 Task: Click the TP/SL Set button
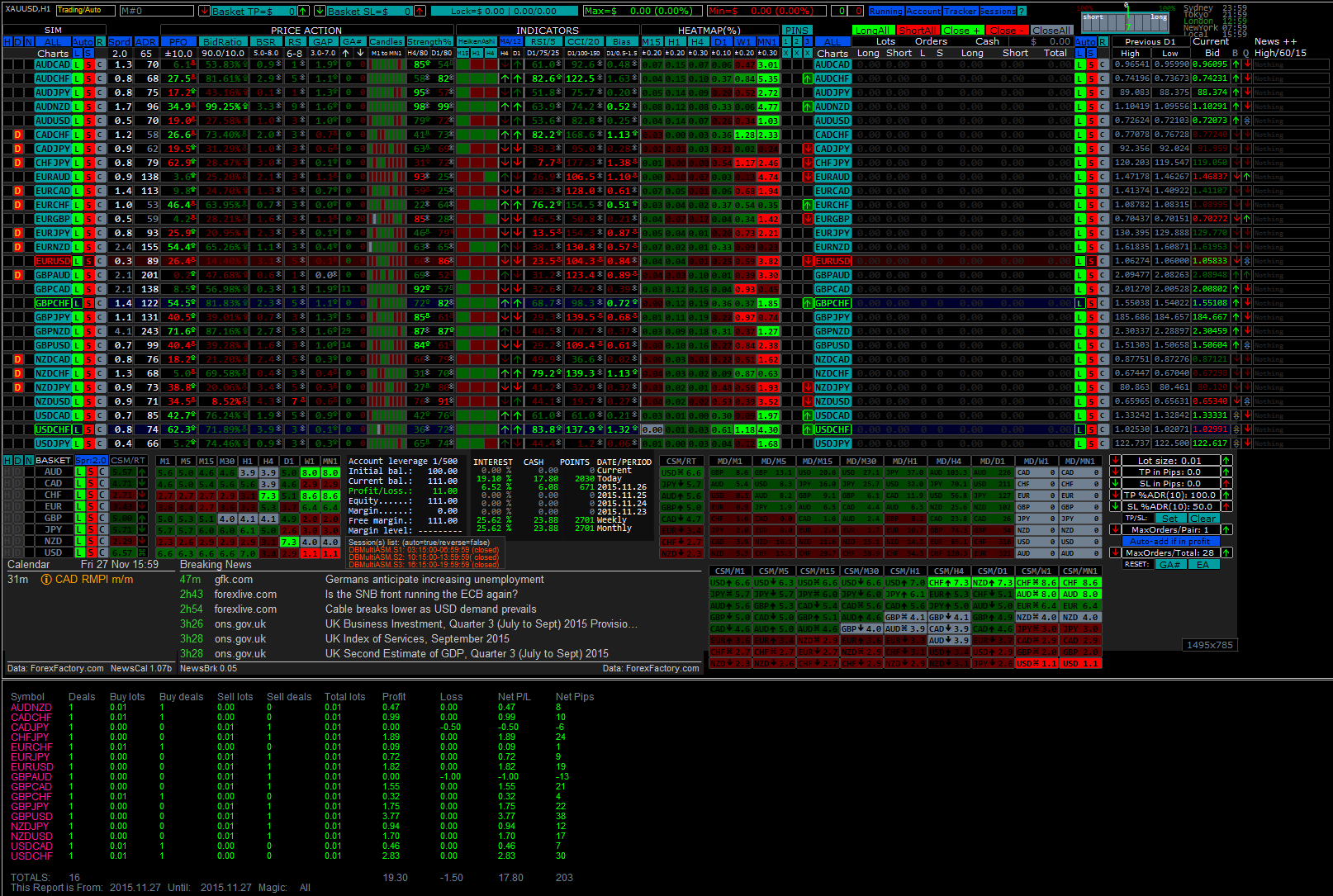point(1169,519)
